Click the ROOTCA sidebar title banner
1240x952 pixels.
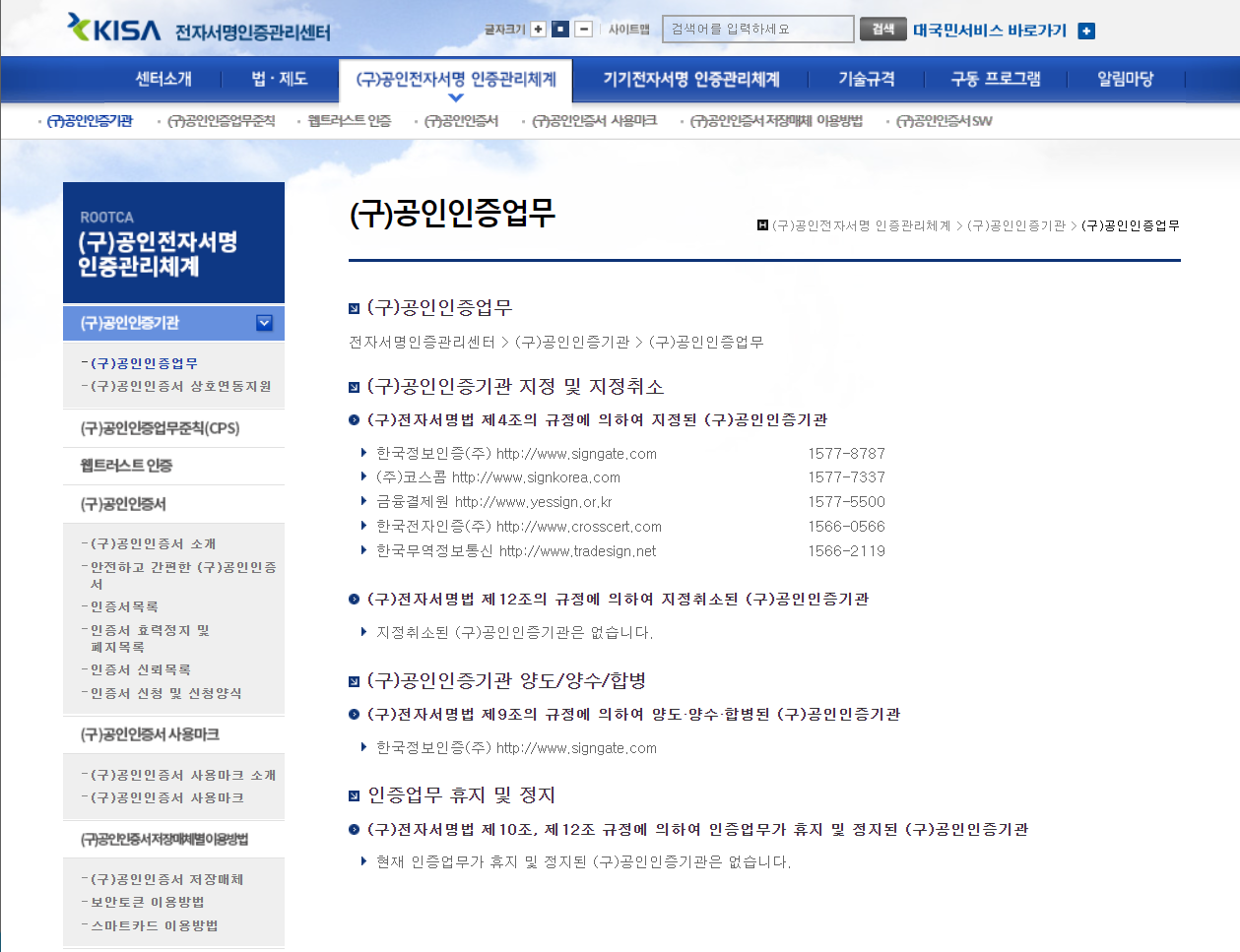173,242
